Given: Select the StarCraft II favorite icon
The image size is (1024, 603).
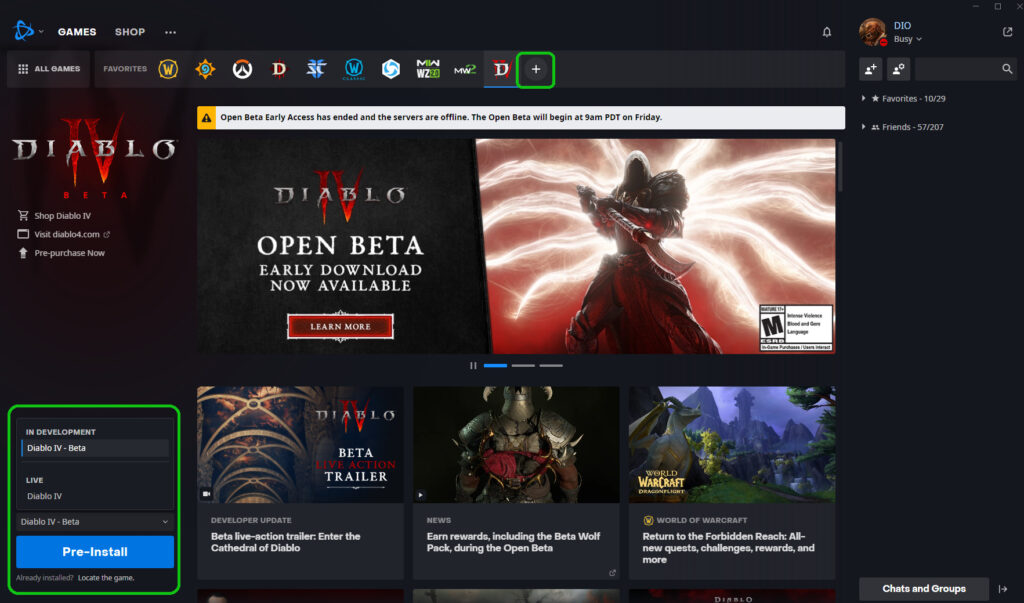Looking at the screenshot, I should [x=315, y=69].
